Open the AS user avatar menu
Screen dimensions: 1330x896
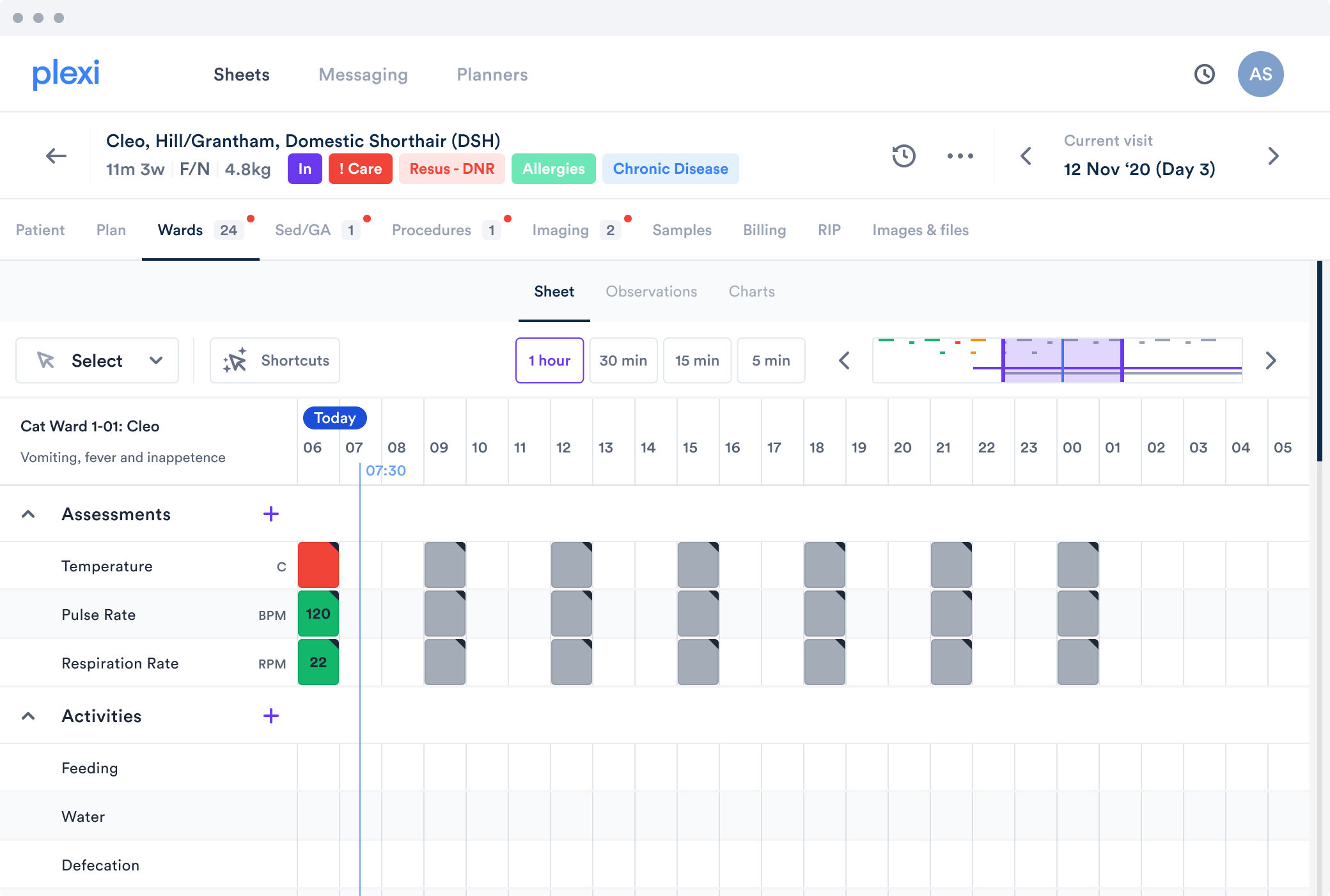(1260, 74)
